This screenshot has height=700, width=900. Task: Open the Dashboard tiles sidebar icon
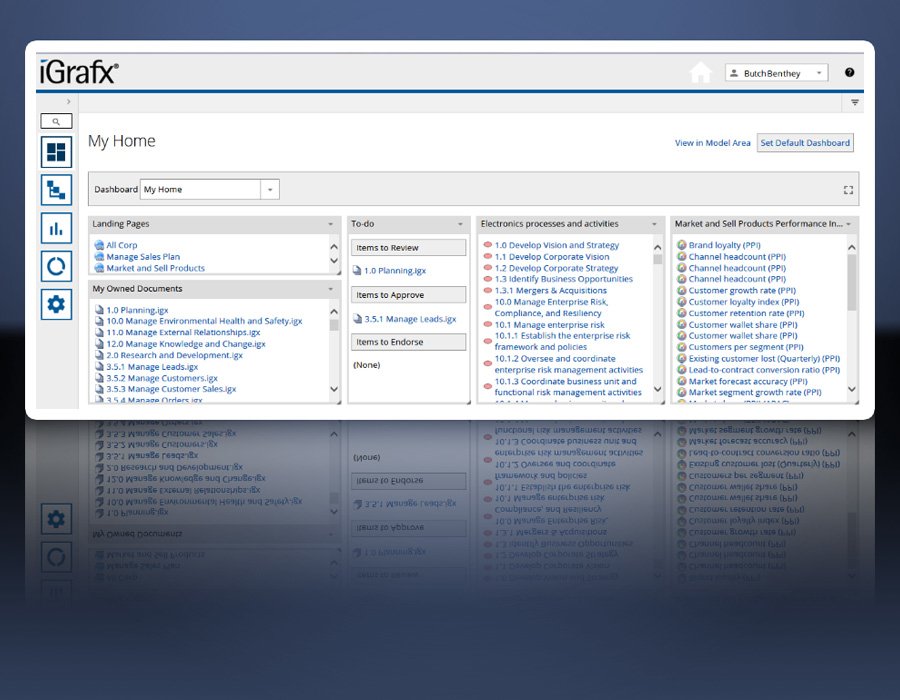click(x=56, y=152)
